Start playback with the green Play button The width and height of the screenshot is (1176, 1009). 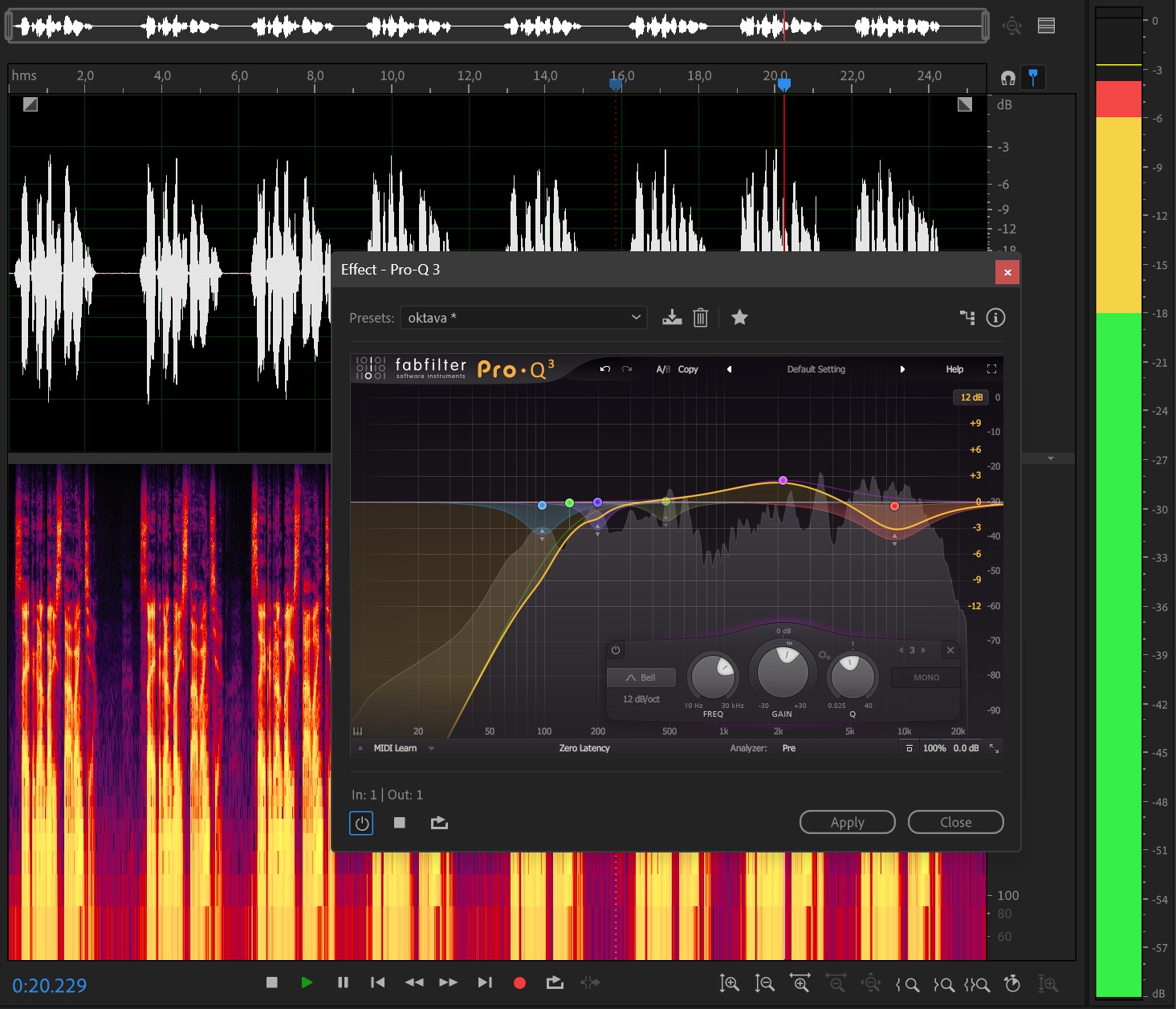[x=307, y=983]
